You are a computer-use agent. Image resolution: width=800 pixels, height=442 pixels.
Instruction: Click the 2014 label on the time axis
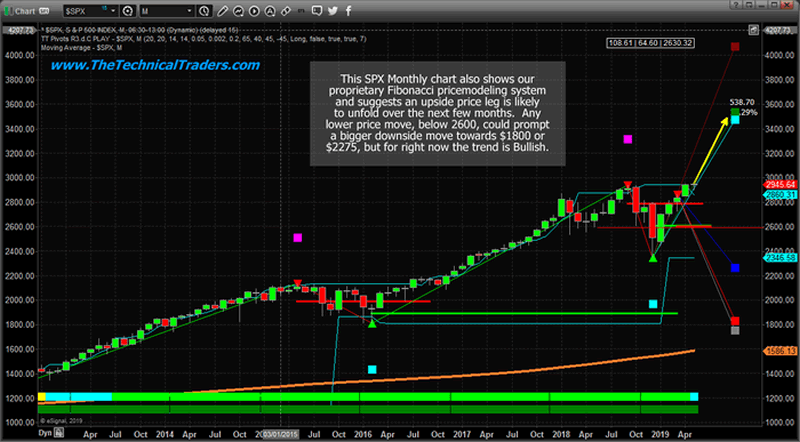coord(165,434)
